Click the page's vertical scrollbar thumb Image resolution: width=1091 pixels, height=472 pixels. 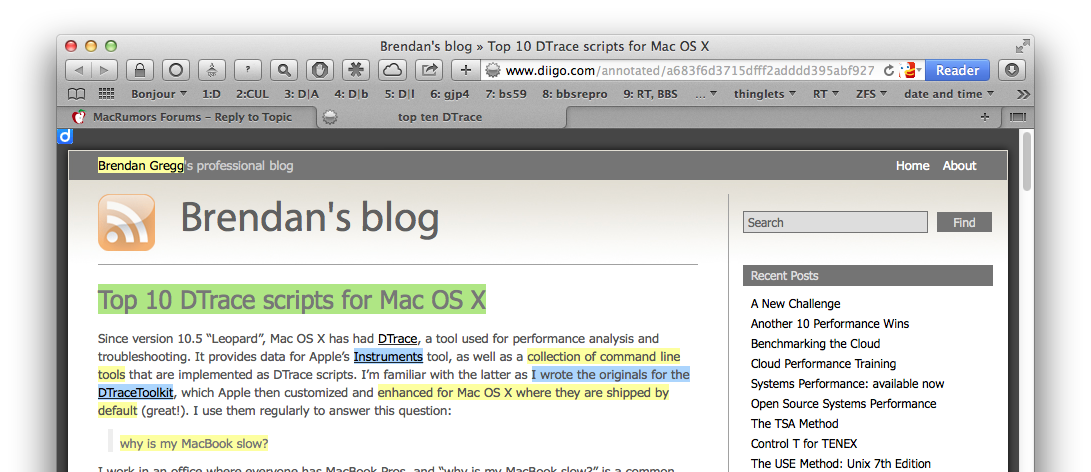click(1026, 162)
